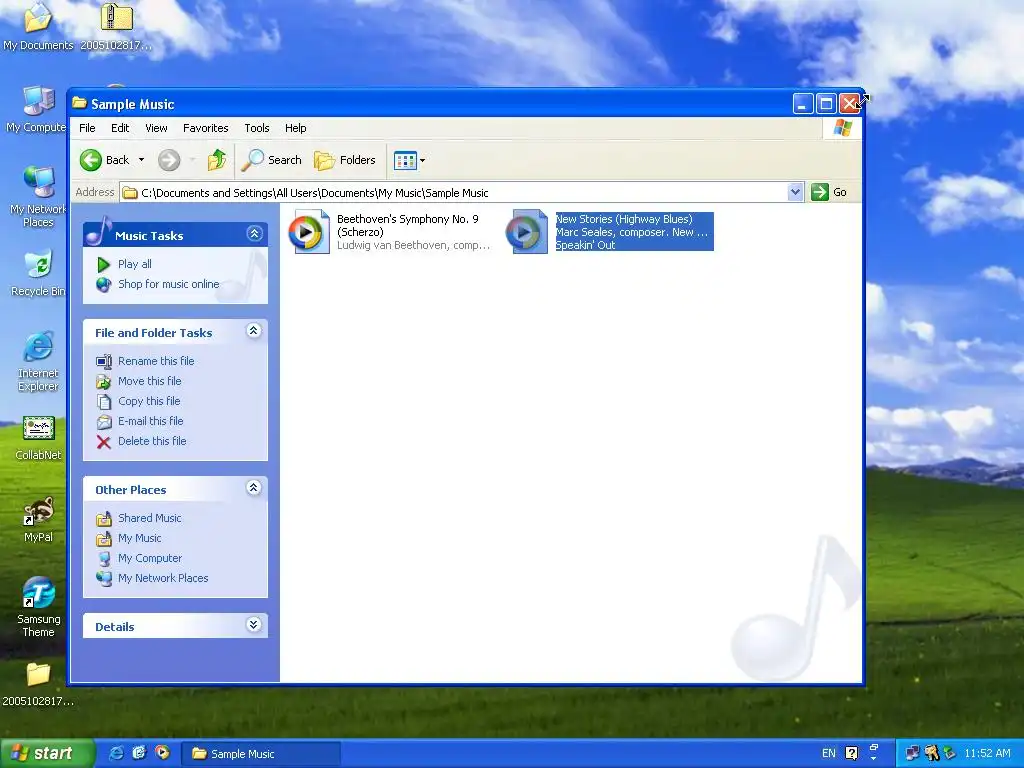
Task: Collapse the Music Tasks panel
Action: point(255,234)
